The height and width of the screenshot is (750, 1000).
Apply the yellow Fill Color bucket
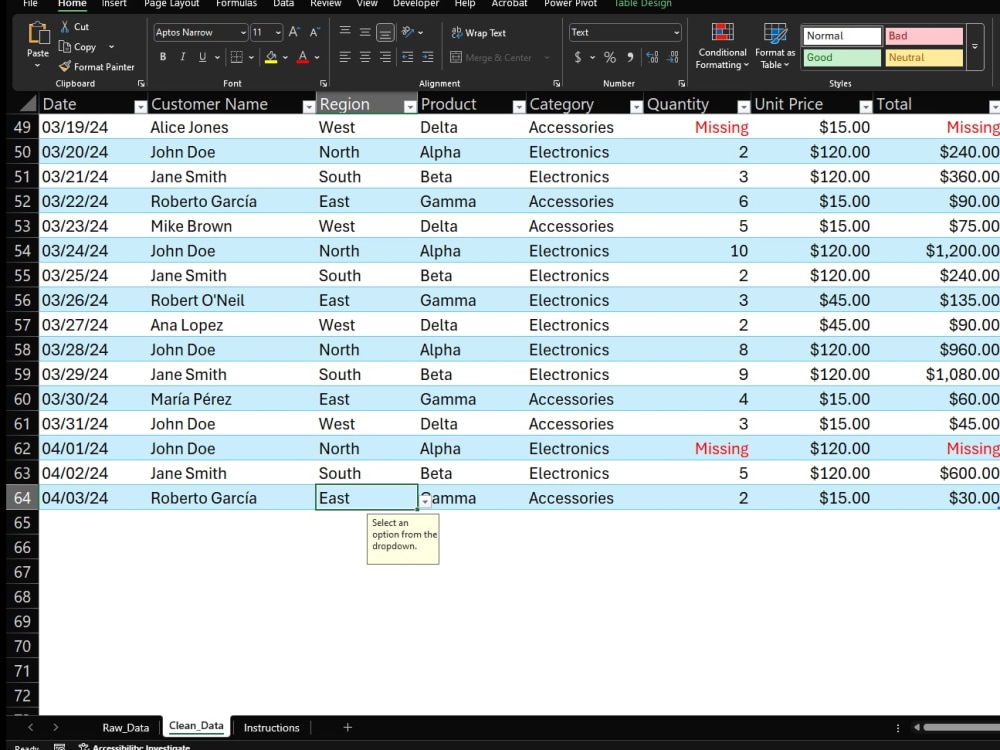[x=271, y=57]
